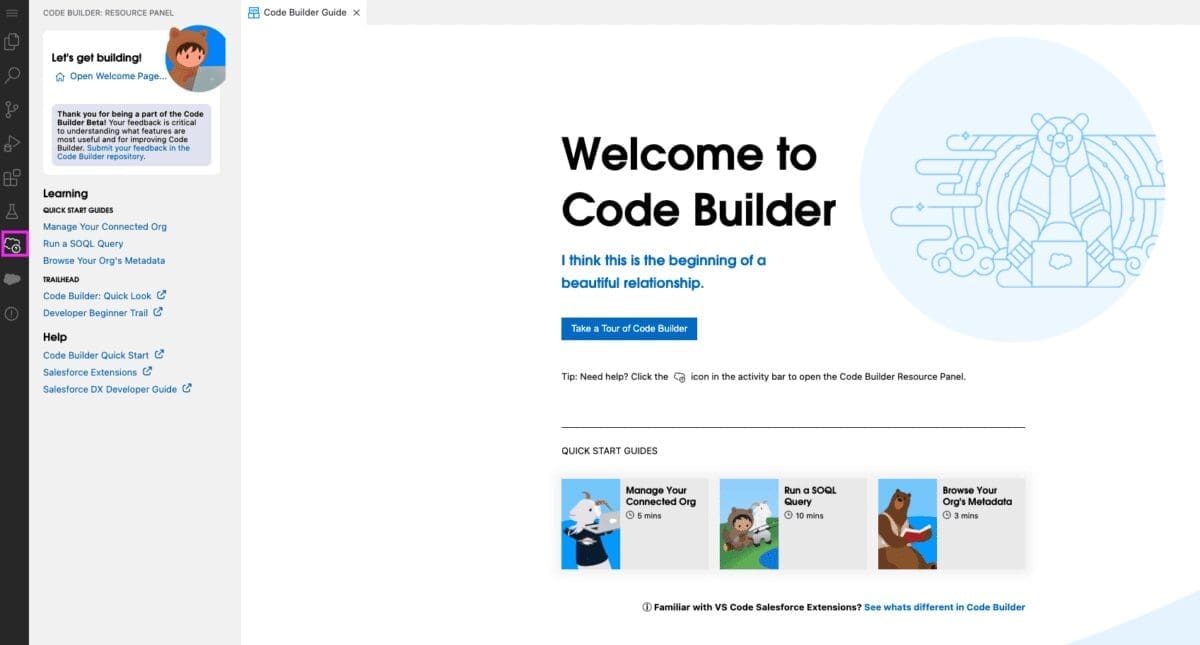
Task: Select the Browse Your Org's Metadata card
Action: pyautogui.click(x=951, y=524)
